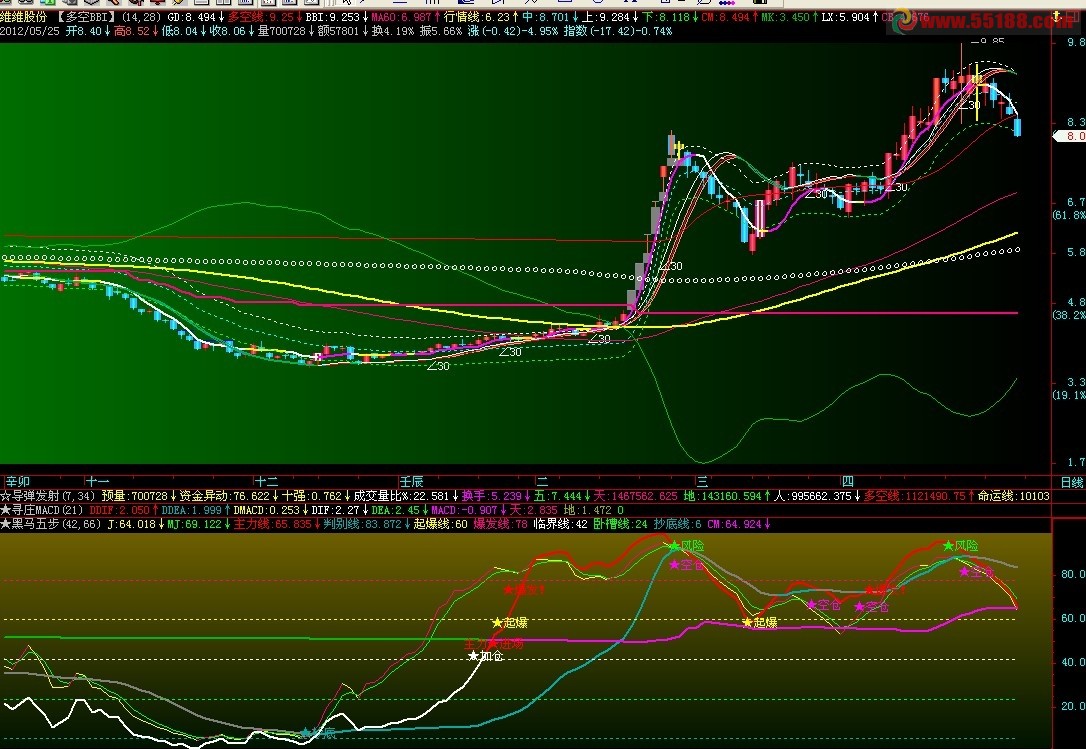1086x749 pixels.
Task: Switch period using the 日线 label
Action: (1071, 482)
